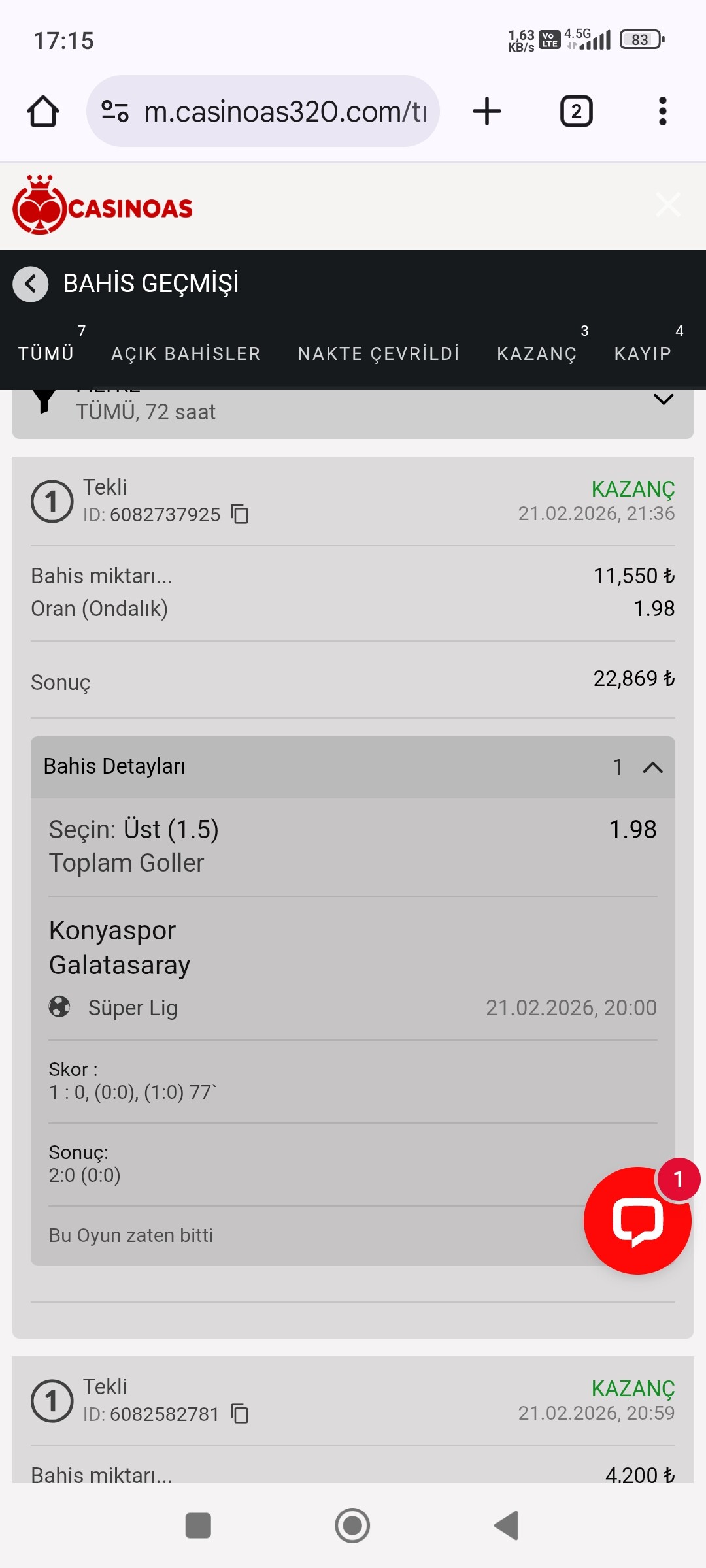Viewport: 706px width, 1568px height.
Task: Tap the Android recent apps square button
Action: (198, 1526)
